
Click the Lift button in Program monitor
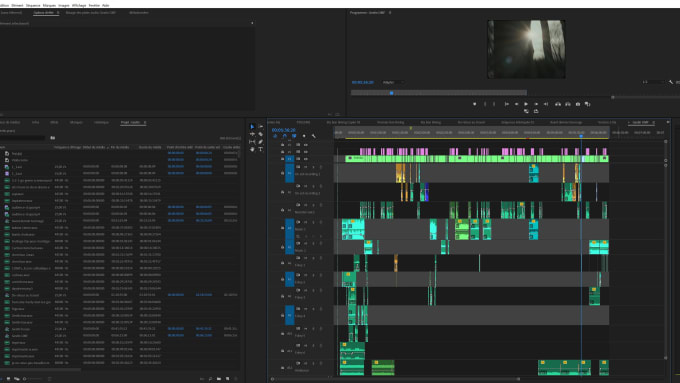point(558,104)
